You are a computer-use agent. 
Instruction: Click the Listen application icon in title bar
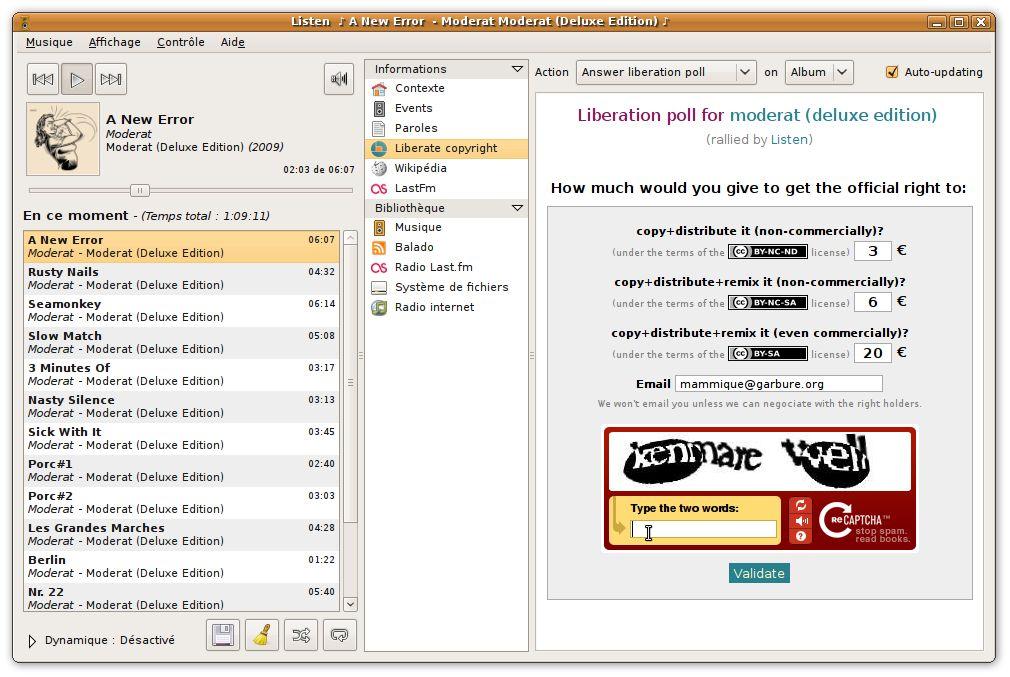click(25, 22)
